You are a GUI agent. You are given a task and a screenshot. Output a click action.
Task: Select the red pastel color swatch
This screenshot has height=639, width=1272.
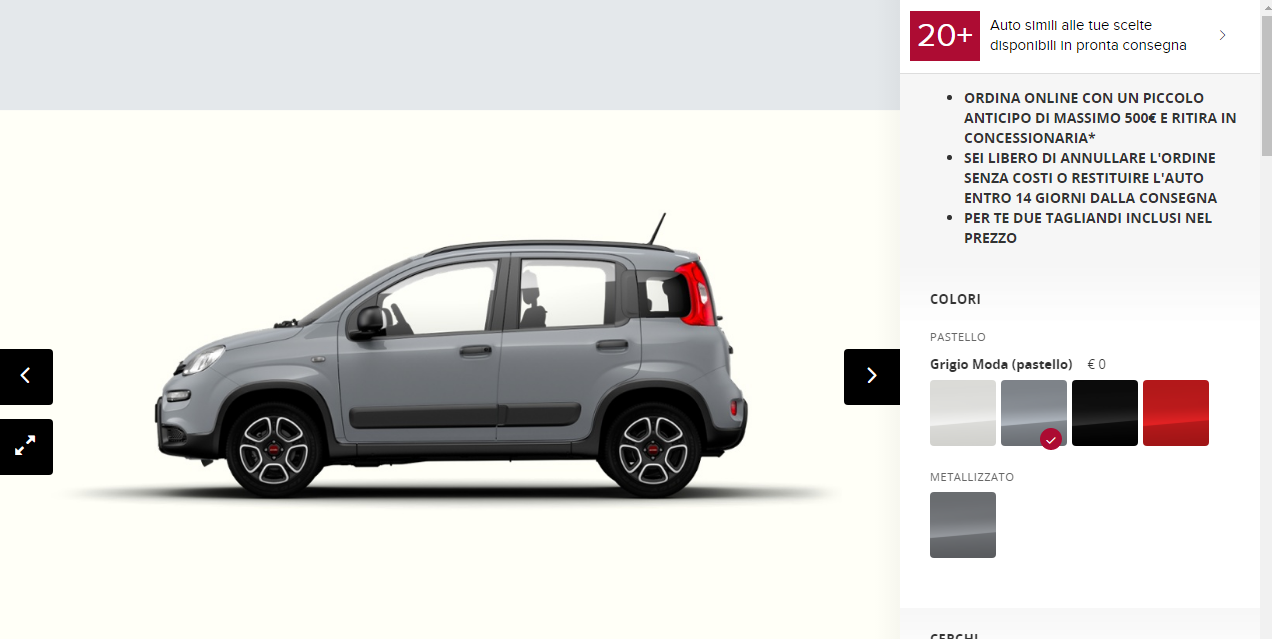pos(1176,413)
